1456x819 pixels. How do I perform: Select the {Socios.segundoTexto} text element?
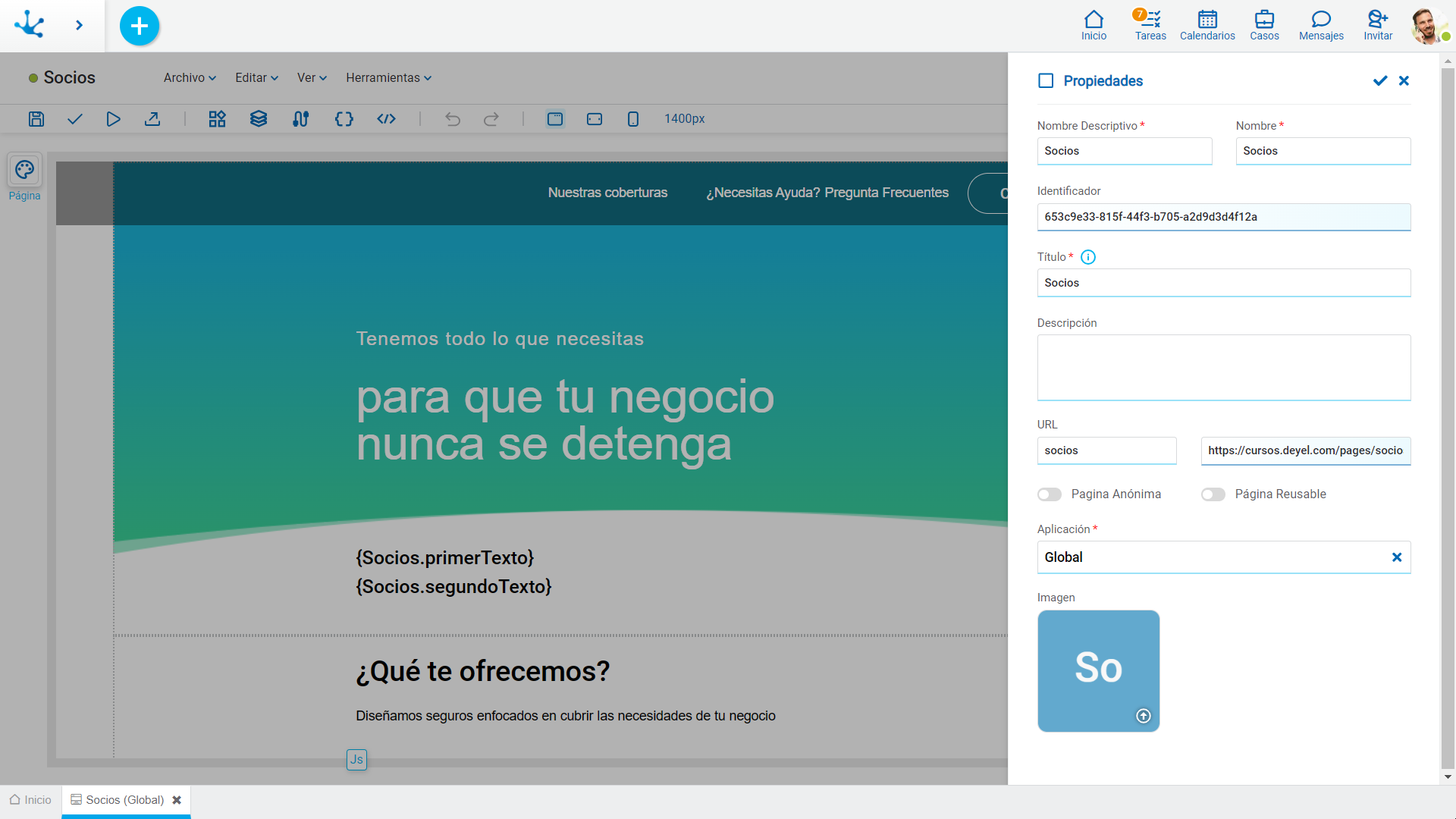(x=453, y=587)
